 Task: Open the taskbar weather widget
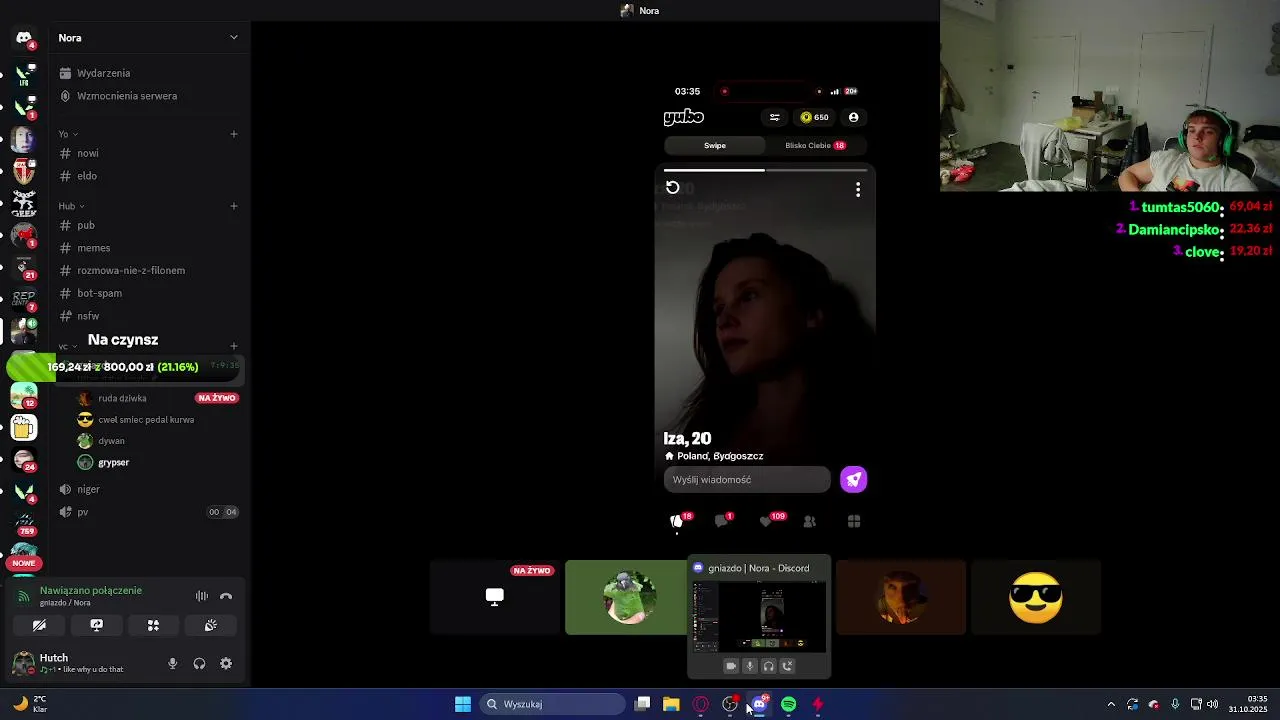pyautogui.click(x=30, y=704)
